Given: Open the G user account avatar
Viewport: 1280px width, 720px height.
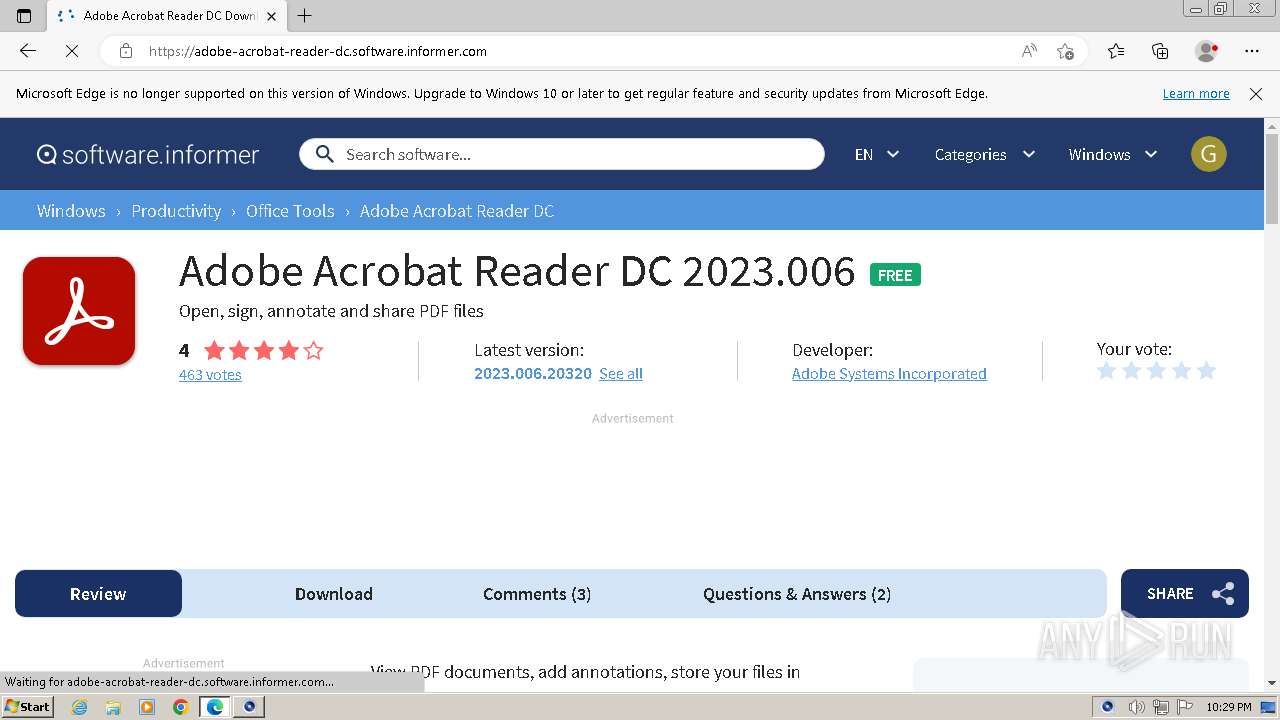Looking at the screenshot, I should (1208, 154).
